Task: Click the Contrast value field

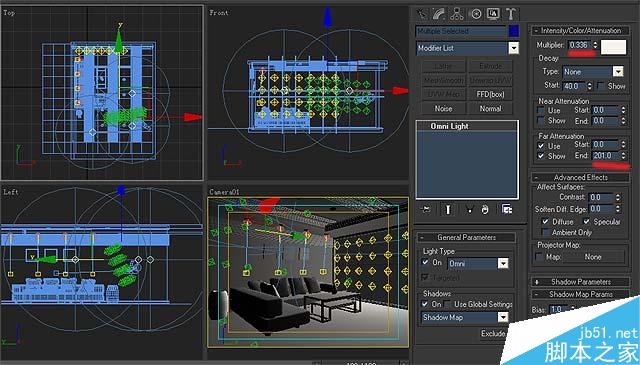Action: pos(601,197)
